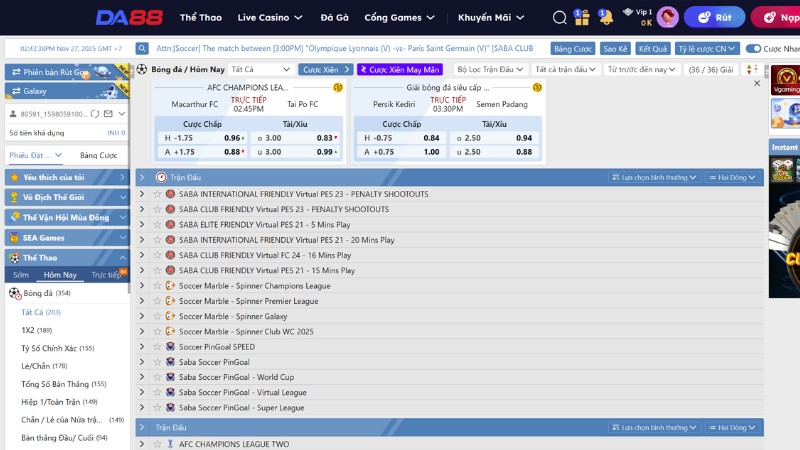800x450 pixels.
Task: Open the Thể Thao top menu
Action: pos(201,18)
